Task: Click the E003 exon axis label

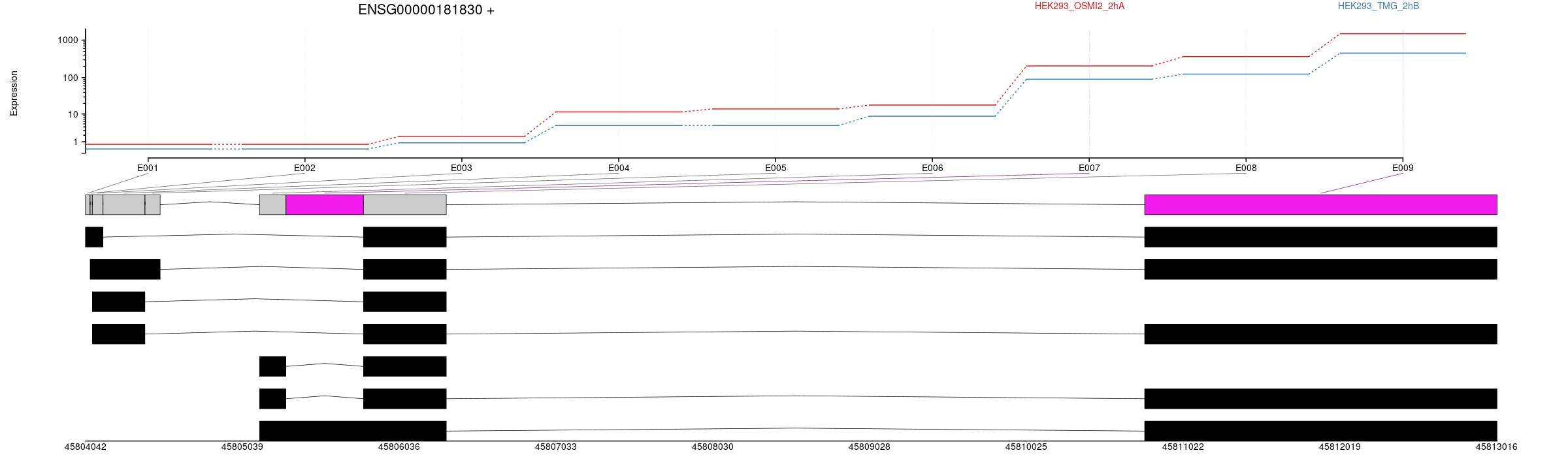Action: 461,168
